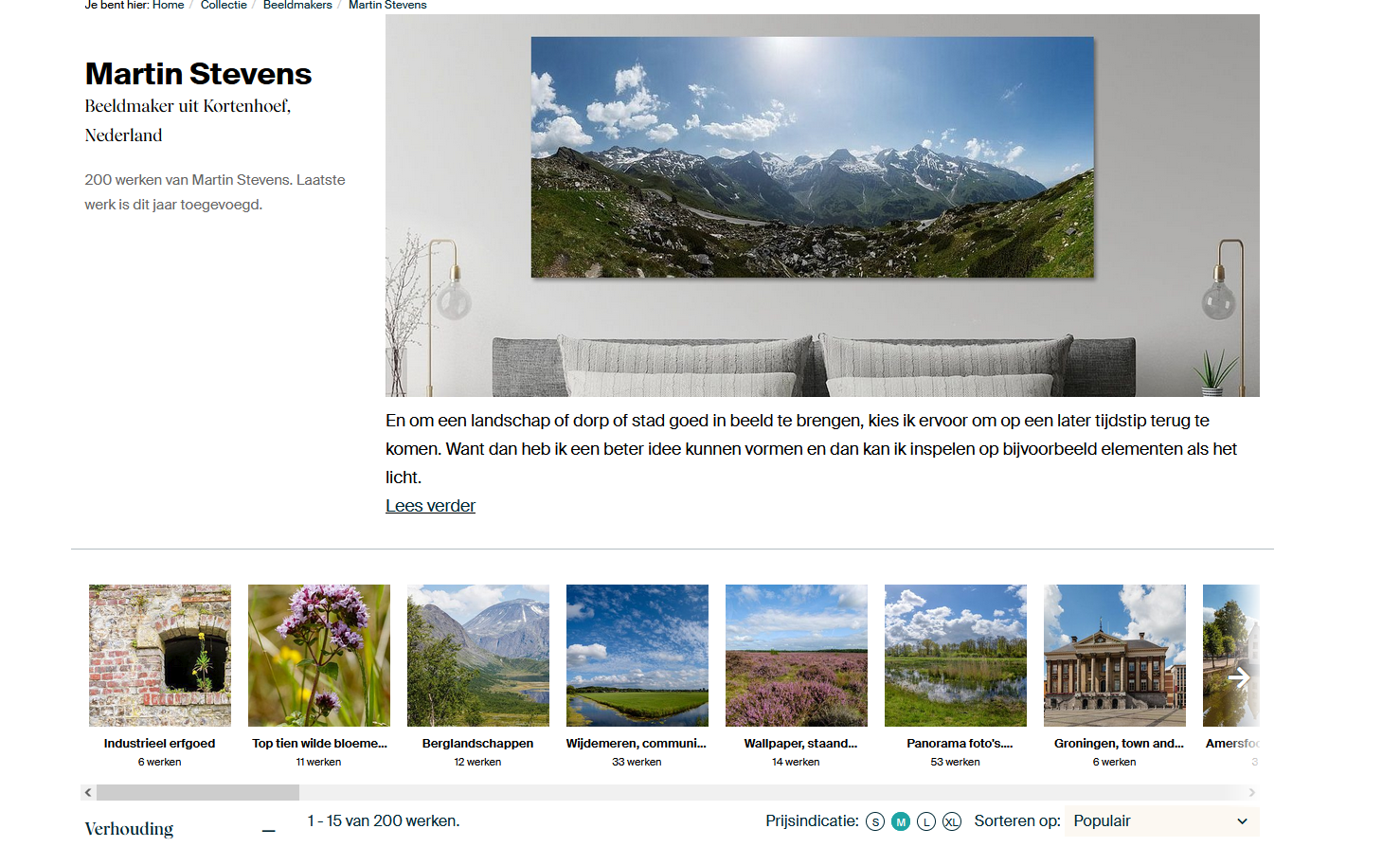Viewport: 1400px width, 847px height.
Task: Select price indication size XL
Action: (x=952, y=822)
